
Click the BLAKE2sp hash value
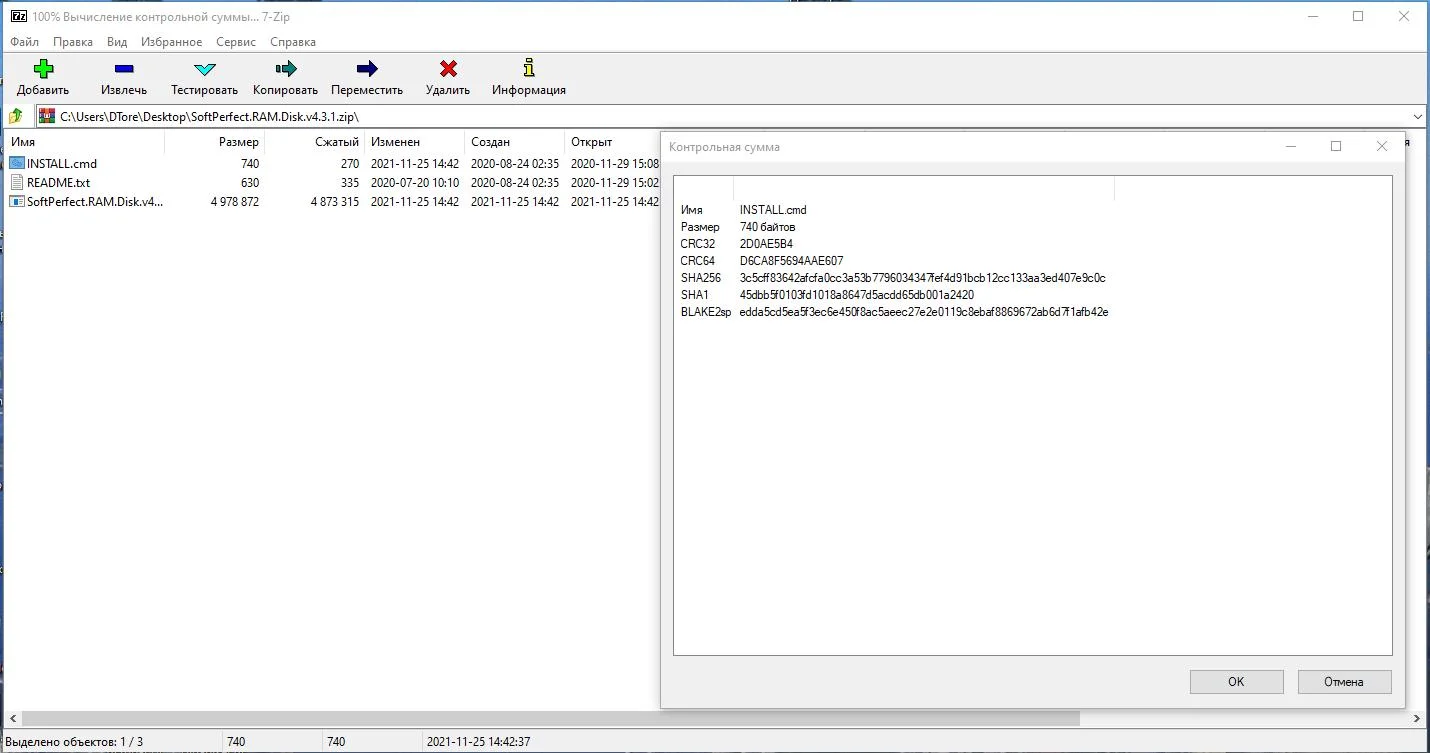[924, 312]
